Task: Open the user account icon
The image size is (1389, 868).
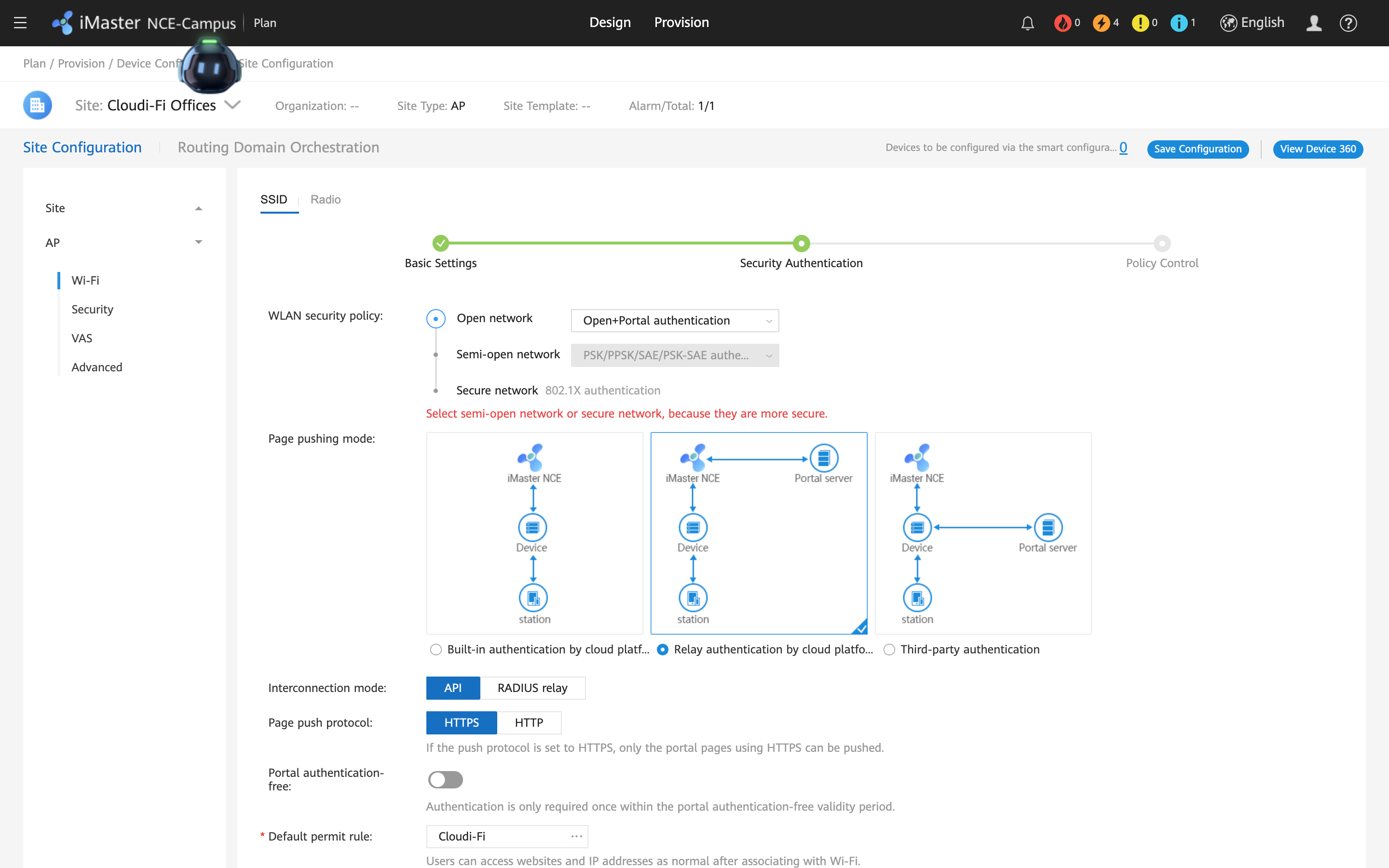Action: [1314, 23]
